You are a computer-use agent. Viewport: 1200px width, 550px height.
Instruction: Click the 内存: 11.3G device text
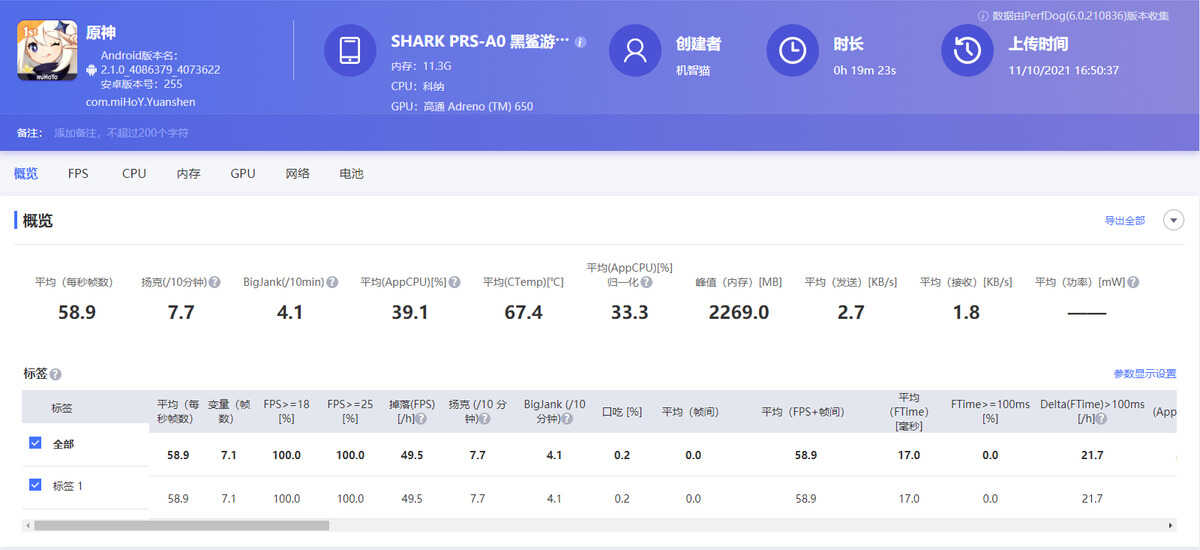coord(421,66)
